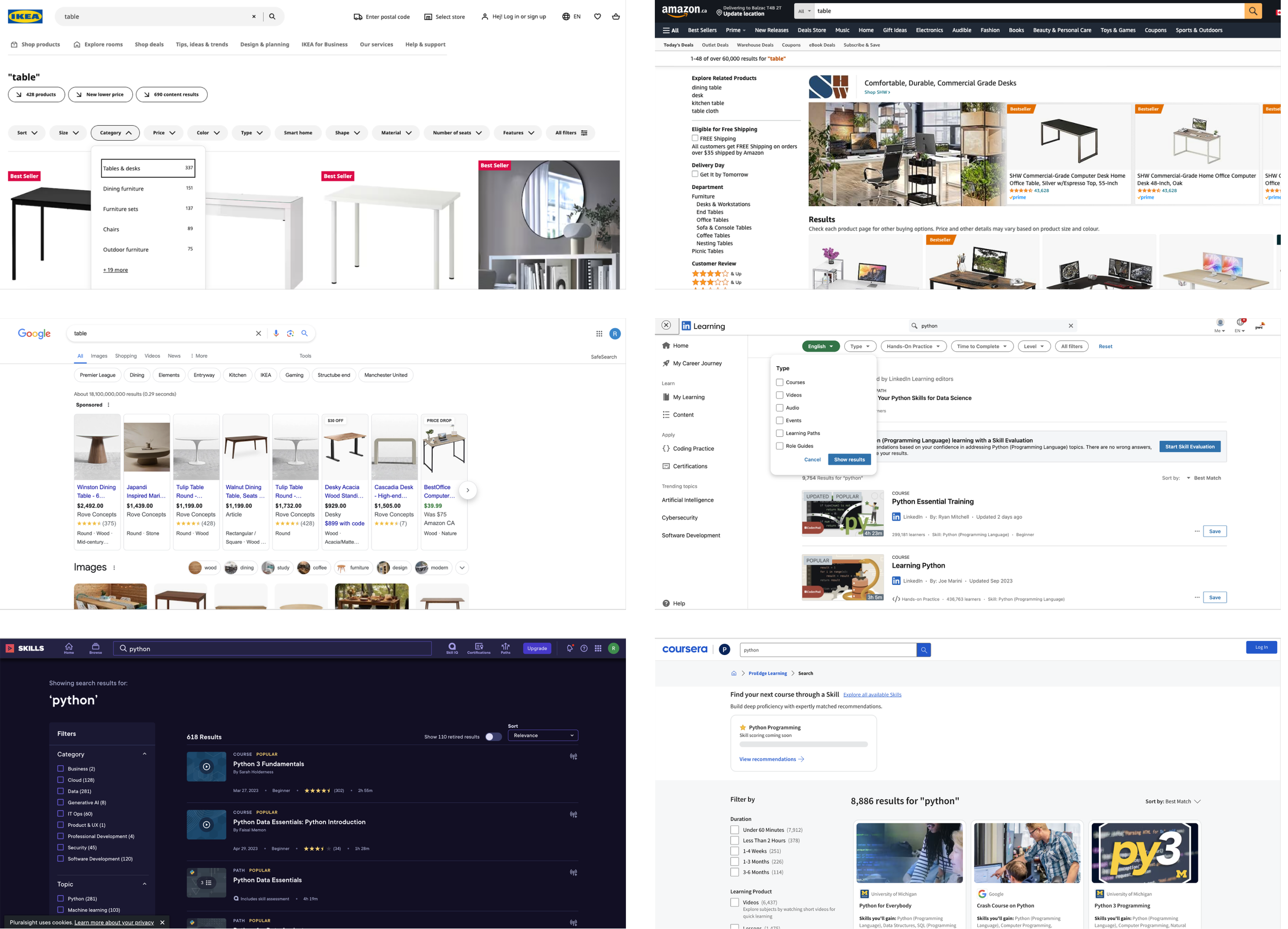
Task: Check Pluralsight Software Development (120) checkbox
Action: [x=60, y=858]
